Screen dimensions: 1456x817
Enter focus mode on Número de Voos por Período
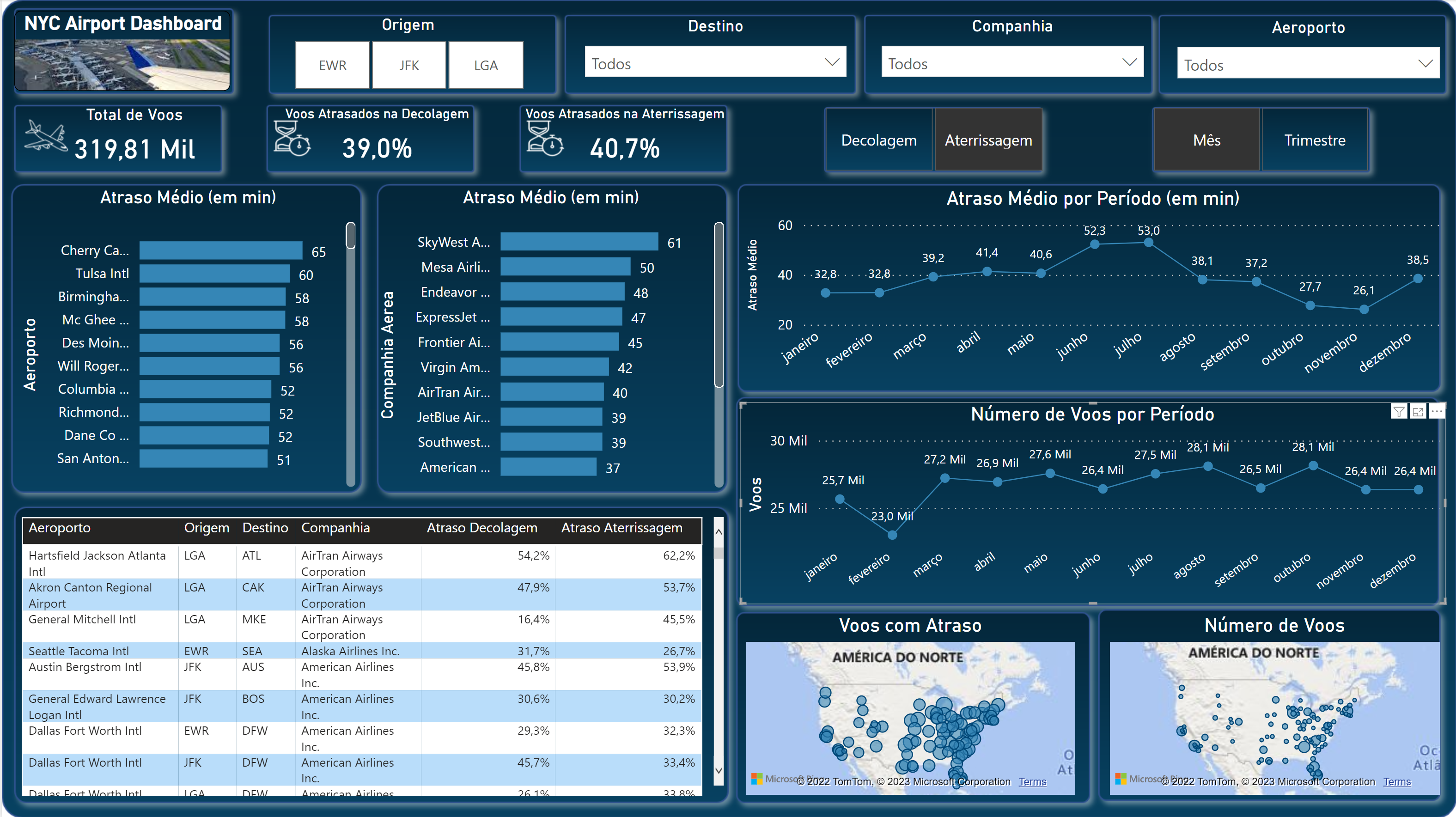pyautogui.click(x=1418, y=411)
